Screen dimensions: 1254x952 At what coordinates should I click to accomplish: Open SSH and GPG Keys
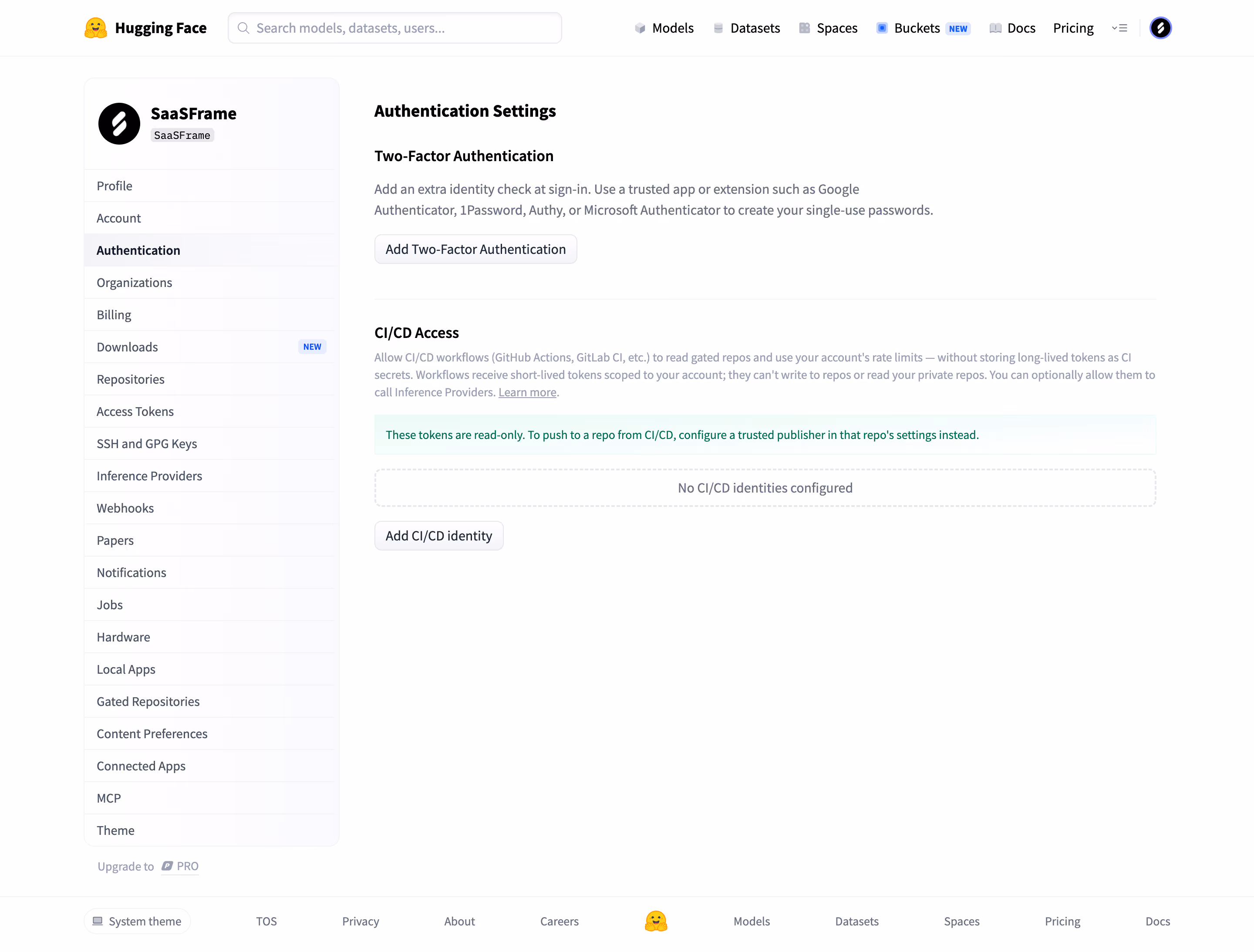click(212, 443)
